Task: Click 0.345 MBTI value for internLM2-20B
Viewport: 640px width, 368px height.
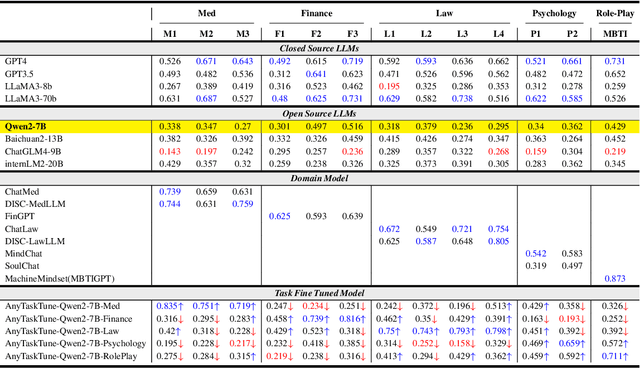Action: click(615, 164)
